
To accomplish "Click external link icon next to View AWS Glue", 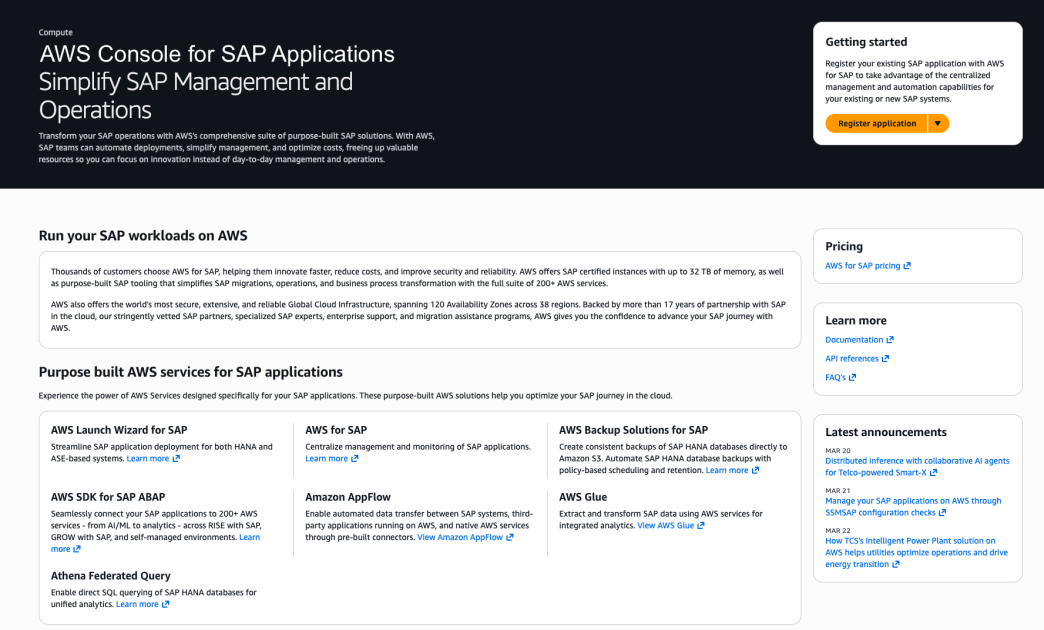I will 700,526.
